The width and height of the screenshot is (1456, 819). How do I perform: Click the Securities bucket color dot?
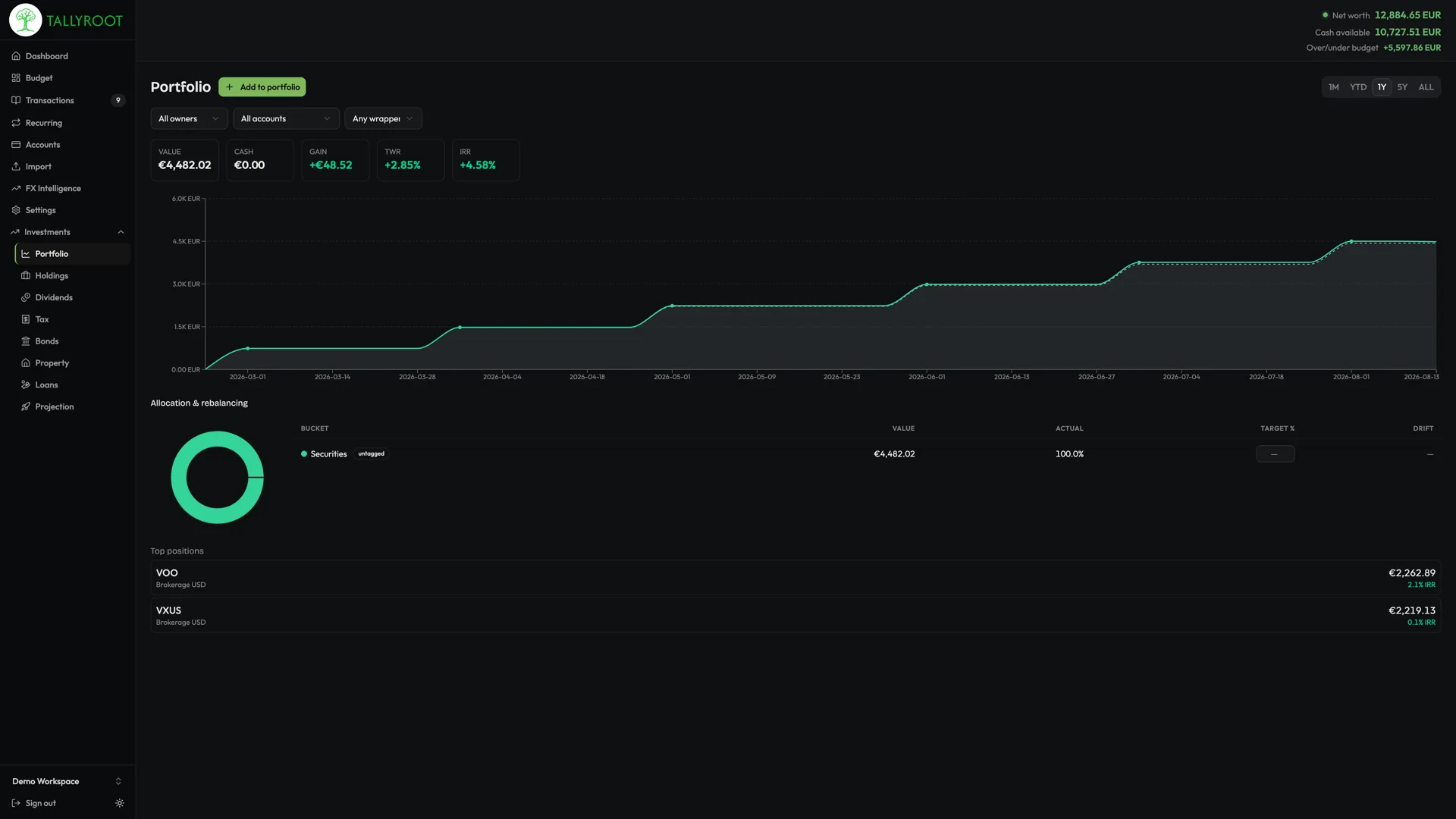304,454
